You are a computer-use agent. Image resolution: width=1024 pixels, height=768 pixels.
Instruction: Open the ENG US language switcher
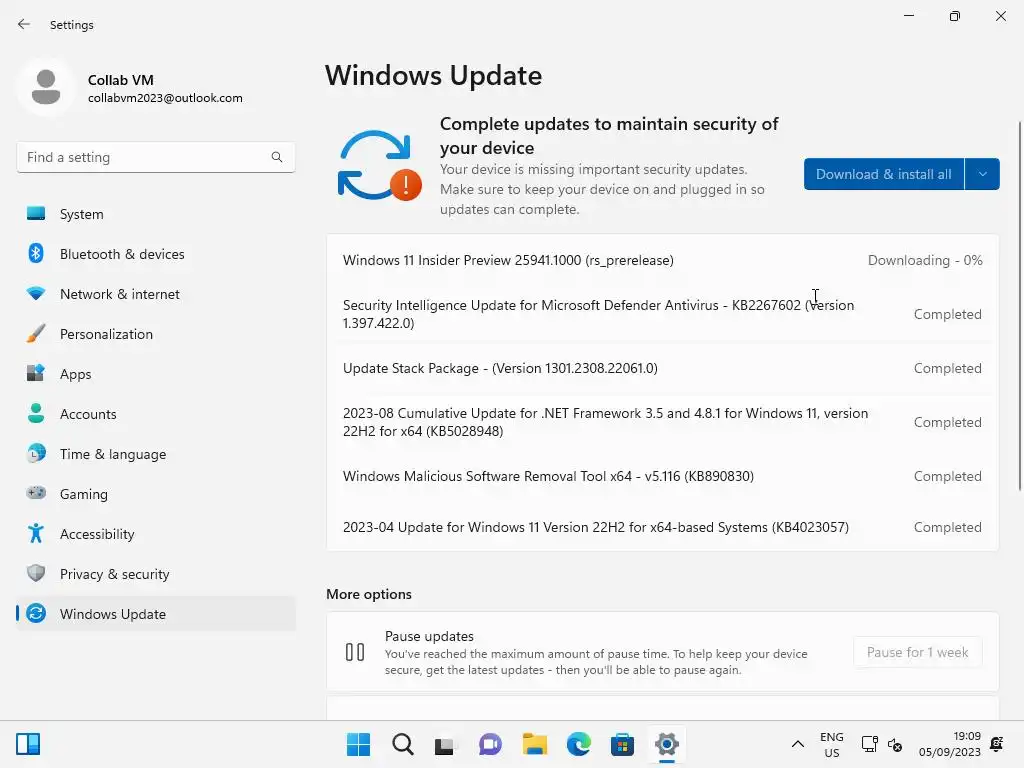tap(831, 744)
